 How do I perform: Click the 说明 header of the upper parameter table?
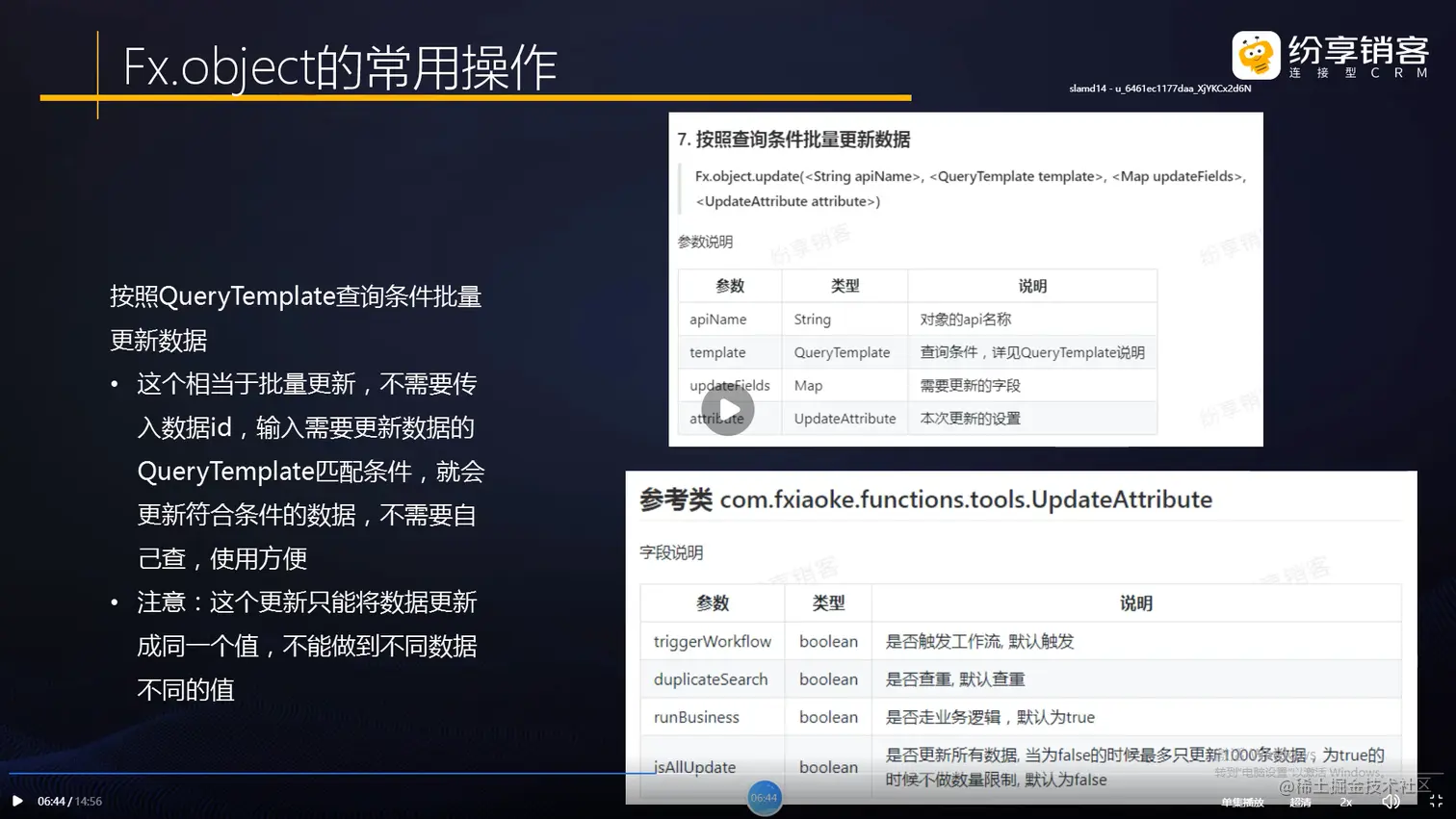(x=1032, y=286)
